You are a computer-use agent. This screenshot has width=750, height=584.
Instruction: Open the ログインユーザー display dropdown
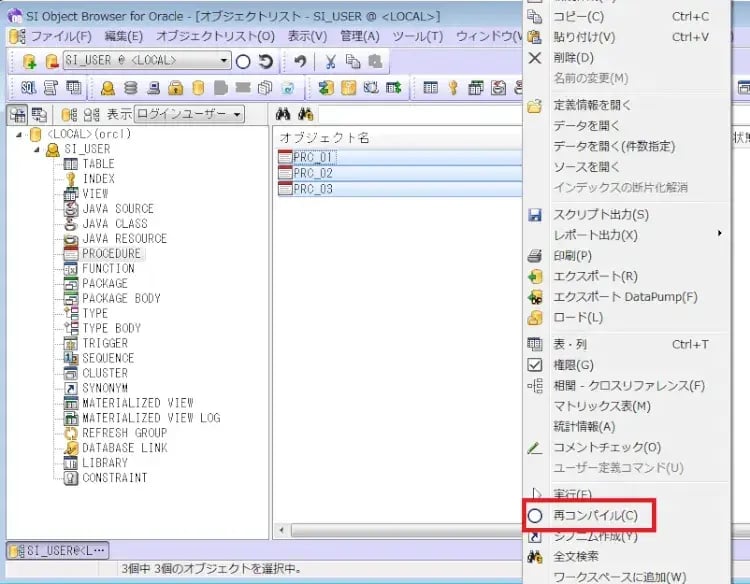click(x=237, y=114)
